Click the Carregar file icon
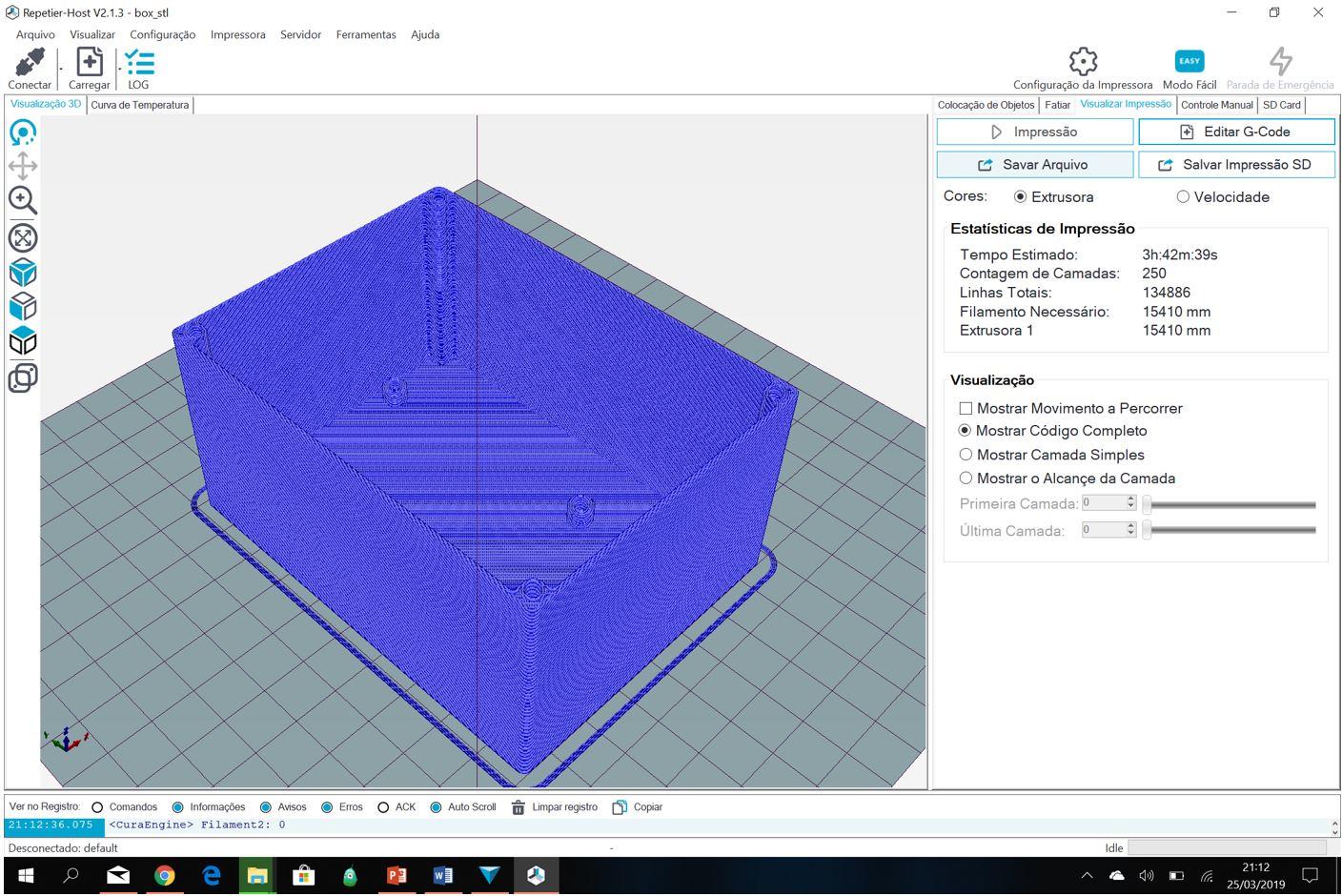Screen dimensions: 1342x896 pos(90,63)
